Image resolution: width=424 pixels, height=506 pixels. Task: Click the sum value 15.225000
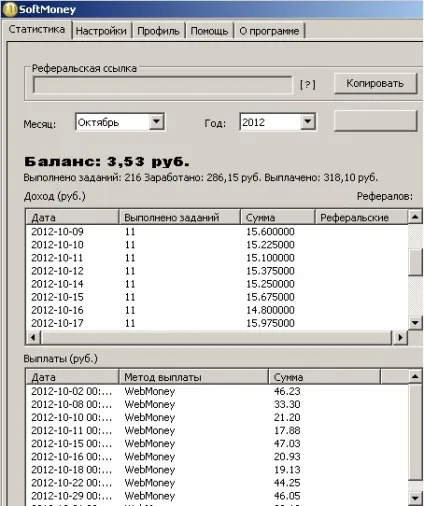click(x=270, y=244)
